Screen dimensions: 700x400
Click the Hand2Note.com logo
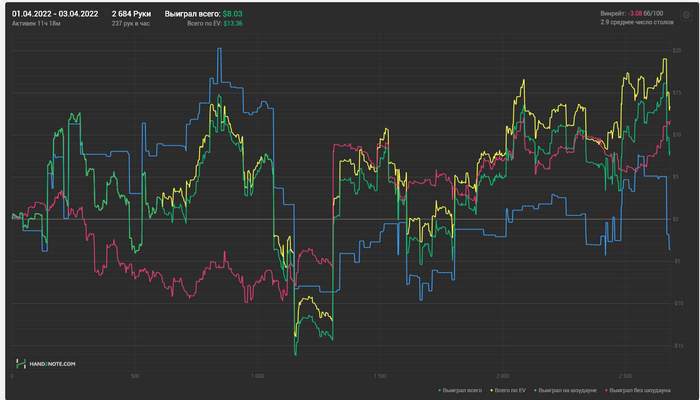pos(46,364)
